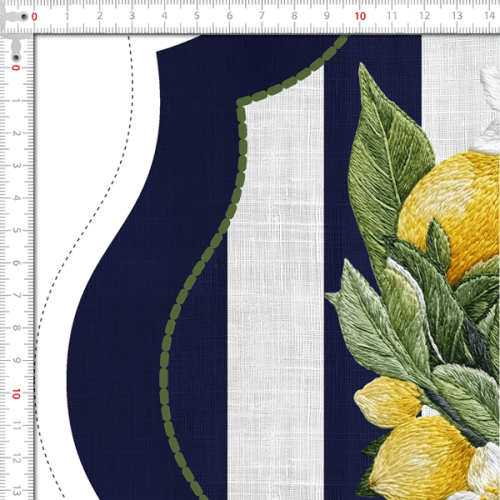This screenshot has height=500, width=500.
Task: Click the rivet on the vertical ruler
Action: [16, 58]
